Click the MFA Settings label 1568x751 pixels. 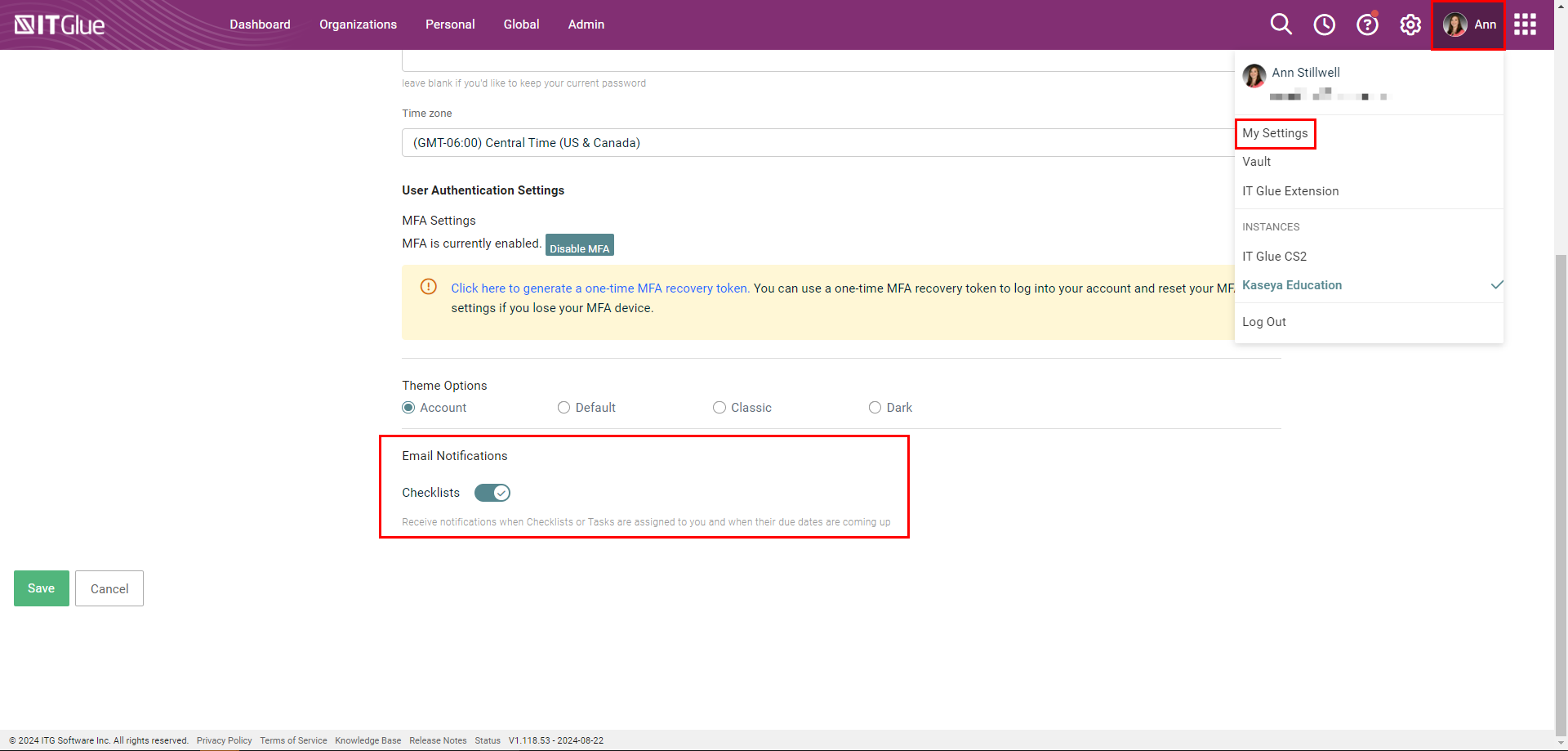pos(439,221)
